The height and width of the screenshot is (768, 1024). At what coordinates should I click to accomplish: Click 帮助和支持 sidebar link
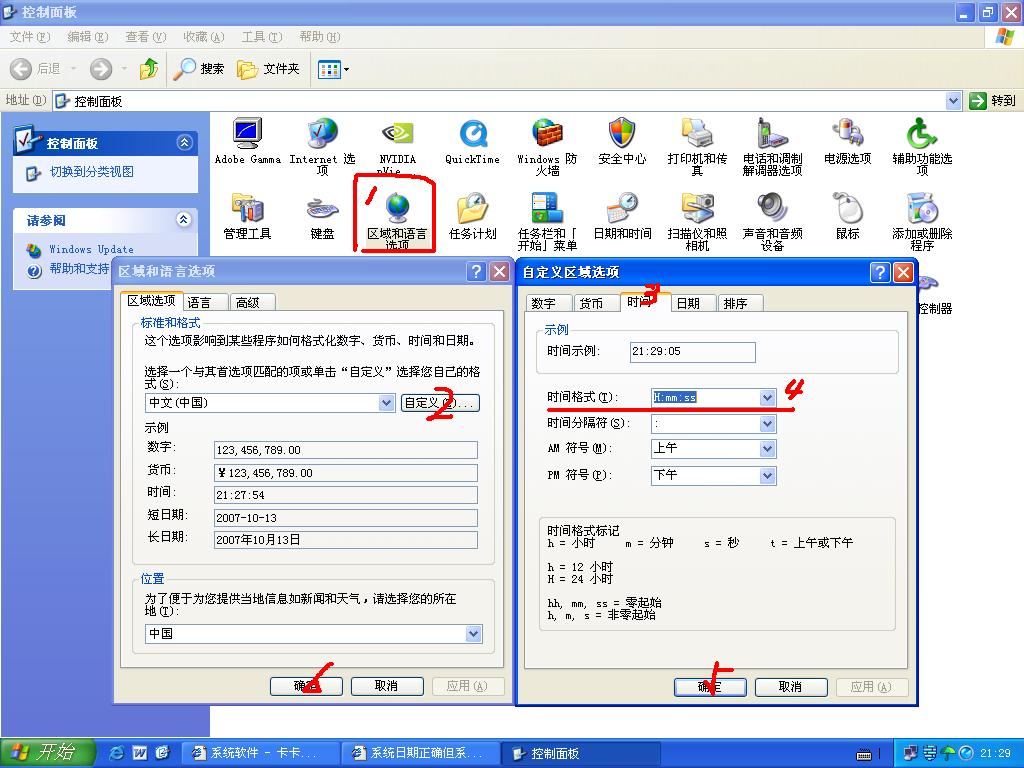point(79,268)
